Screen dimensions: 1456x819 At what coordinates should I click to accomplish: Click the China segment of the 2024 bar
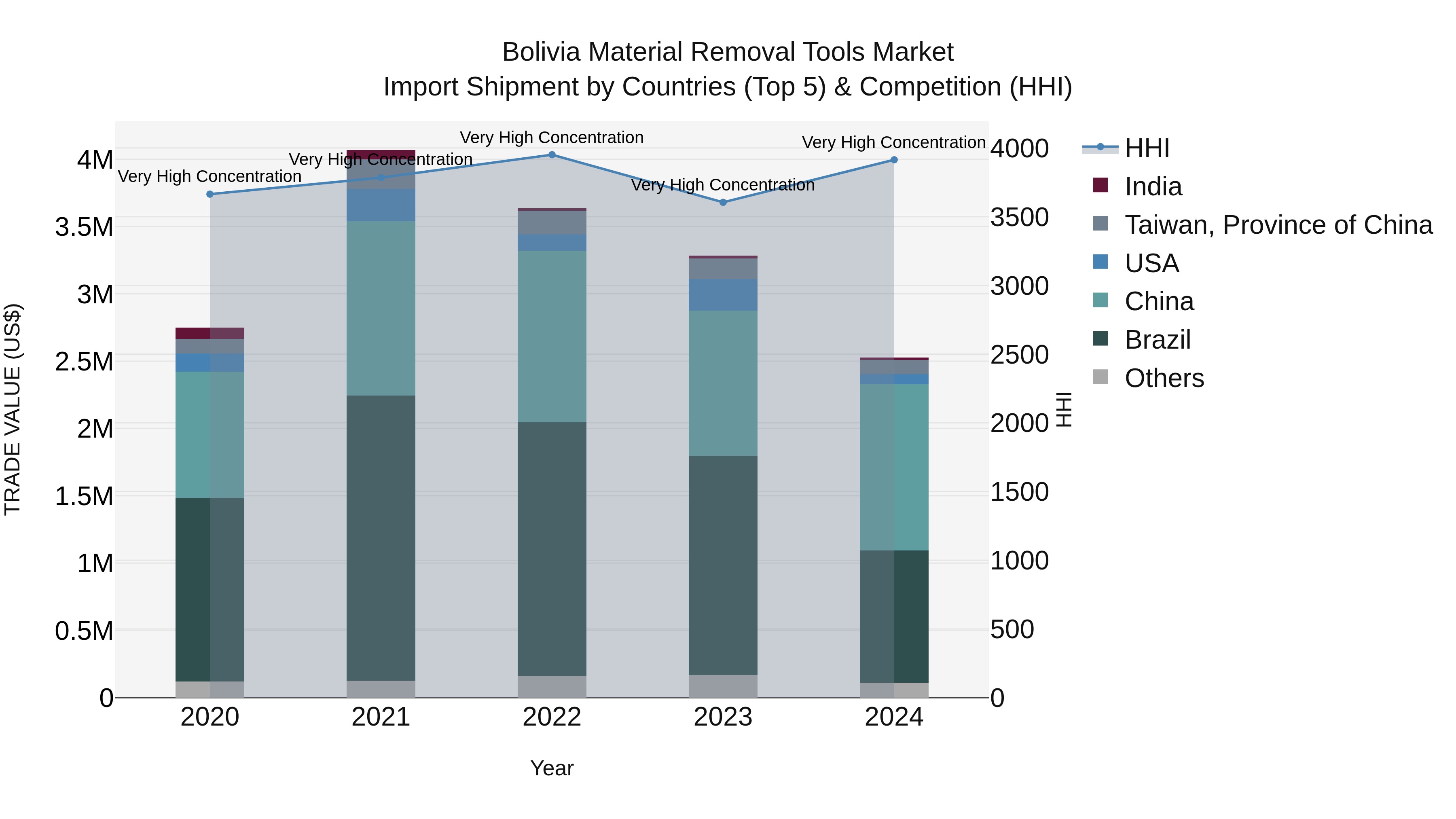coord(894,468)
